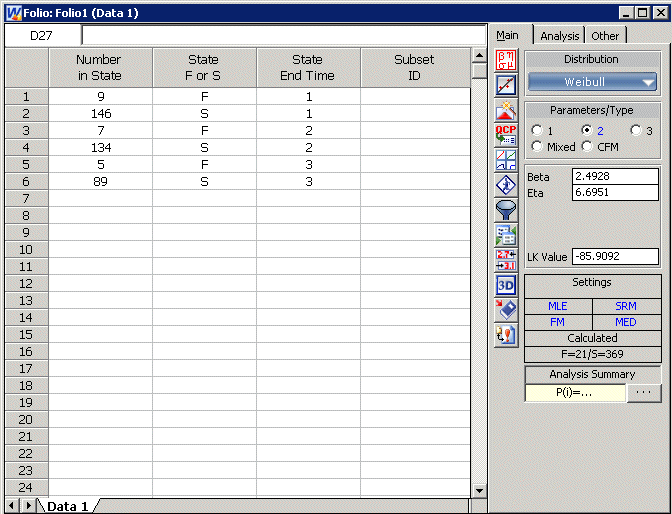Viewport: 672px width, 514px height.
Task: Click the Calculate parameters icon
Action: pyautogui.click(x=506, y=59)
